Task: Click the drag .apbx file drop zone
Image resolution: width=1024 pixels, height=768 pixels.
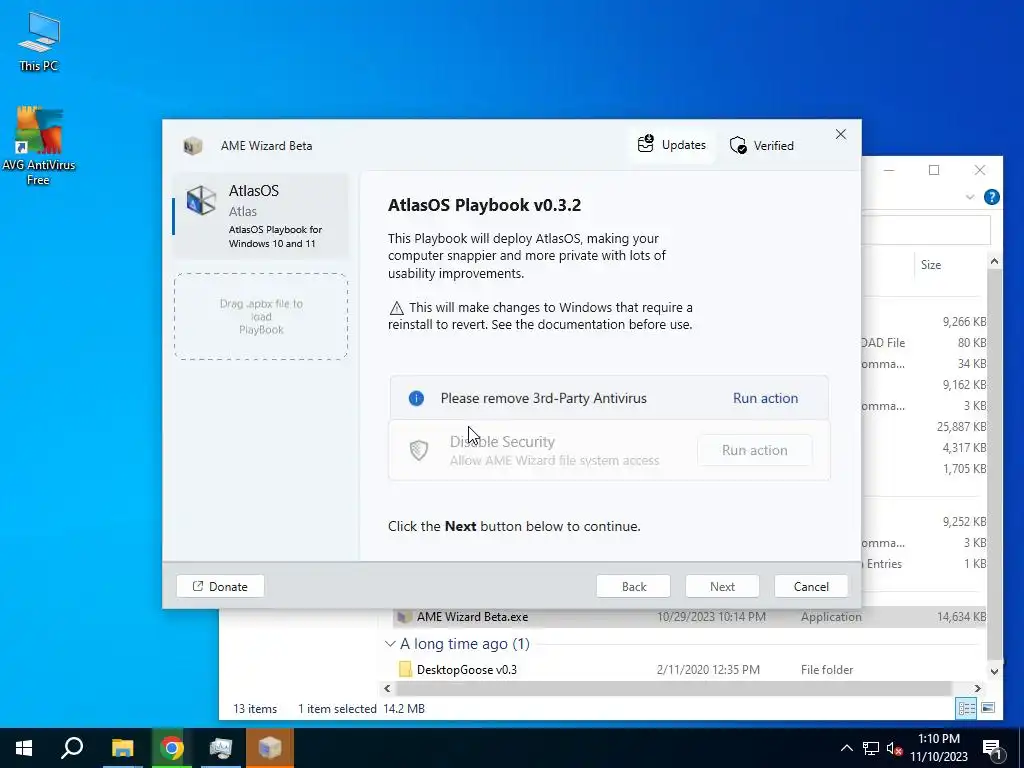Action: click(261, 317)
